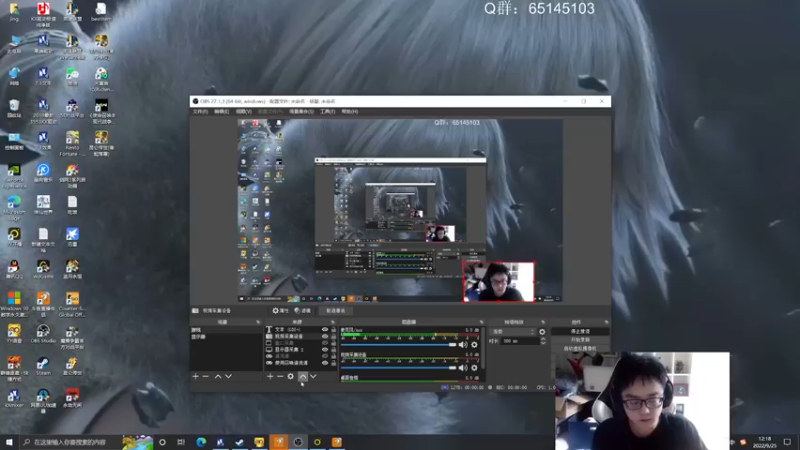The height and width of the screenshot is (450, 800).
Task: Toggle lock on display capture 2 source
Action: click(334, 349)
